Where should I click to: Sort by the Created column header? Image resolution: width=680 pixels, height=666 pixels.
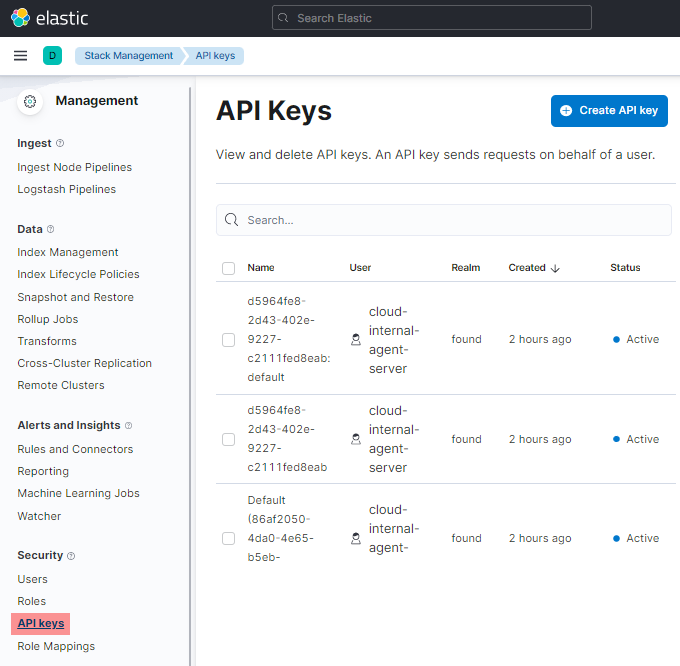tap(533, 268)
